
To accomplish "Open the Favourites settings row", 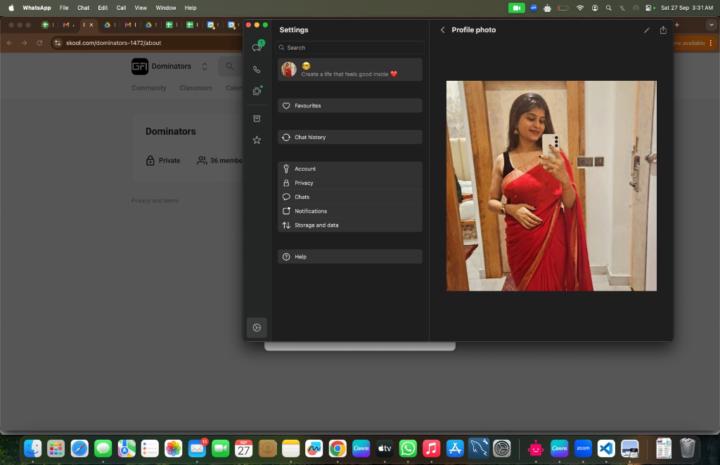I will click(349, 105).
